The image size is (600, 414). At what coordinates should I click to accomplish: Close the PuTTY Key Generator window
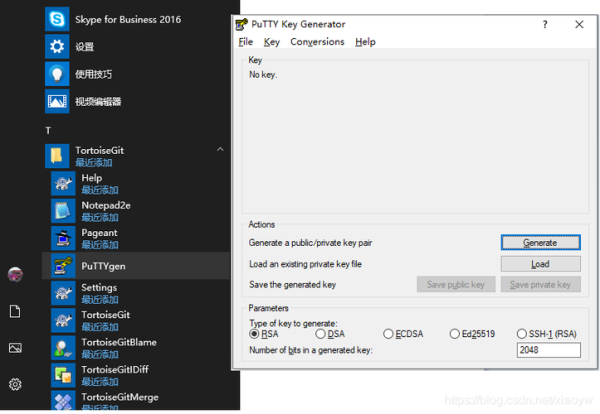579,24
